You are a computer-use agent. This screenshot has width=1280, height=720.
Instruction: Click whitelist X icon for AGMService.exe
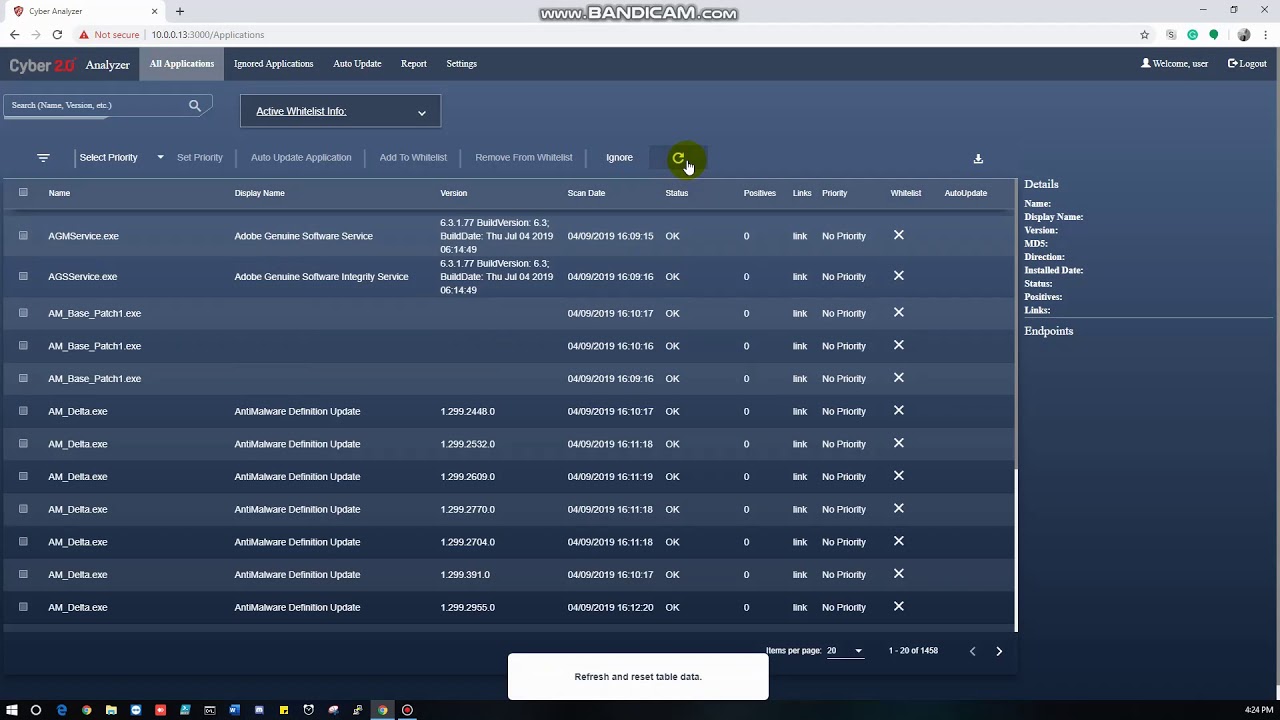(x=898, y=235)
